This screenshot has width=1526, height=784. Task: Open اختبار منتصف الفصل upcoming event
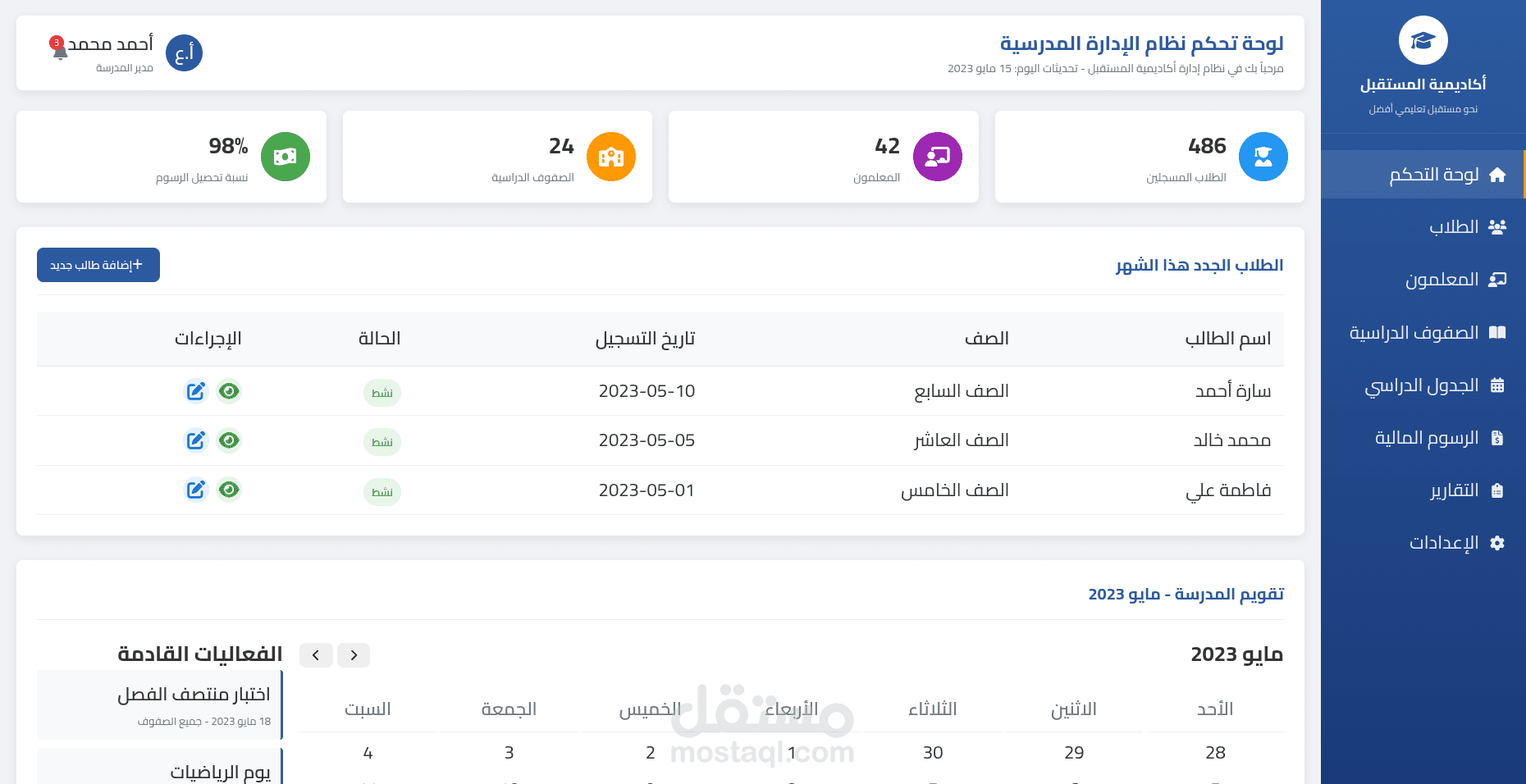[161, 704]
